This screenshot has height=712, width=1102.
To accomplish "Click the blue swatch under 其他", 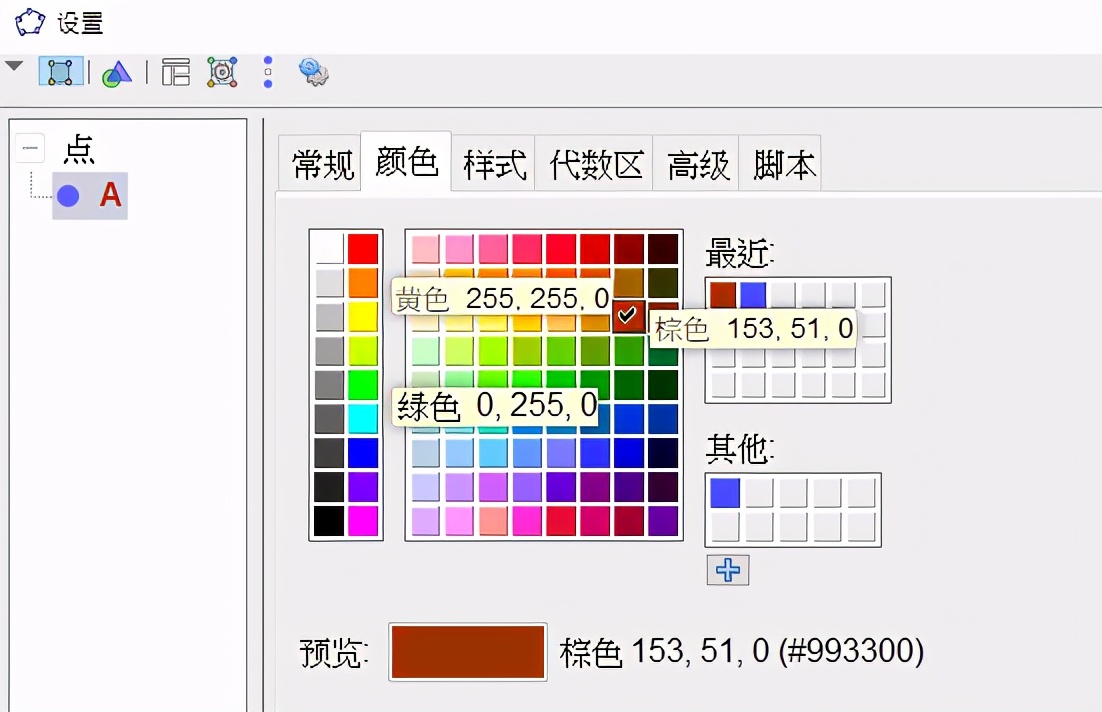I will coord(723,492).
